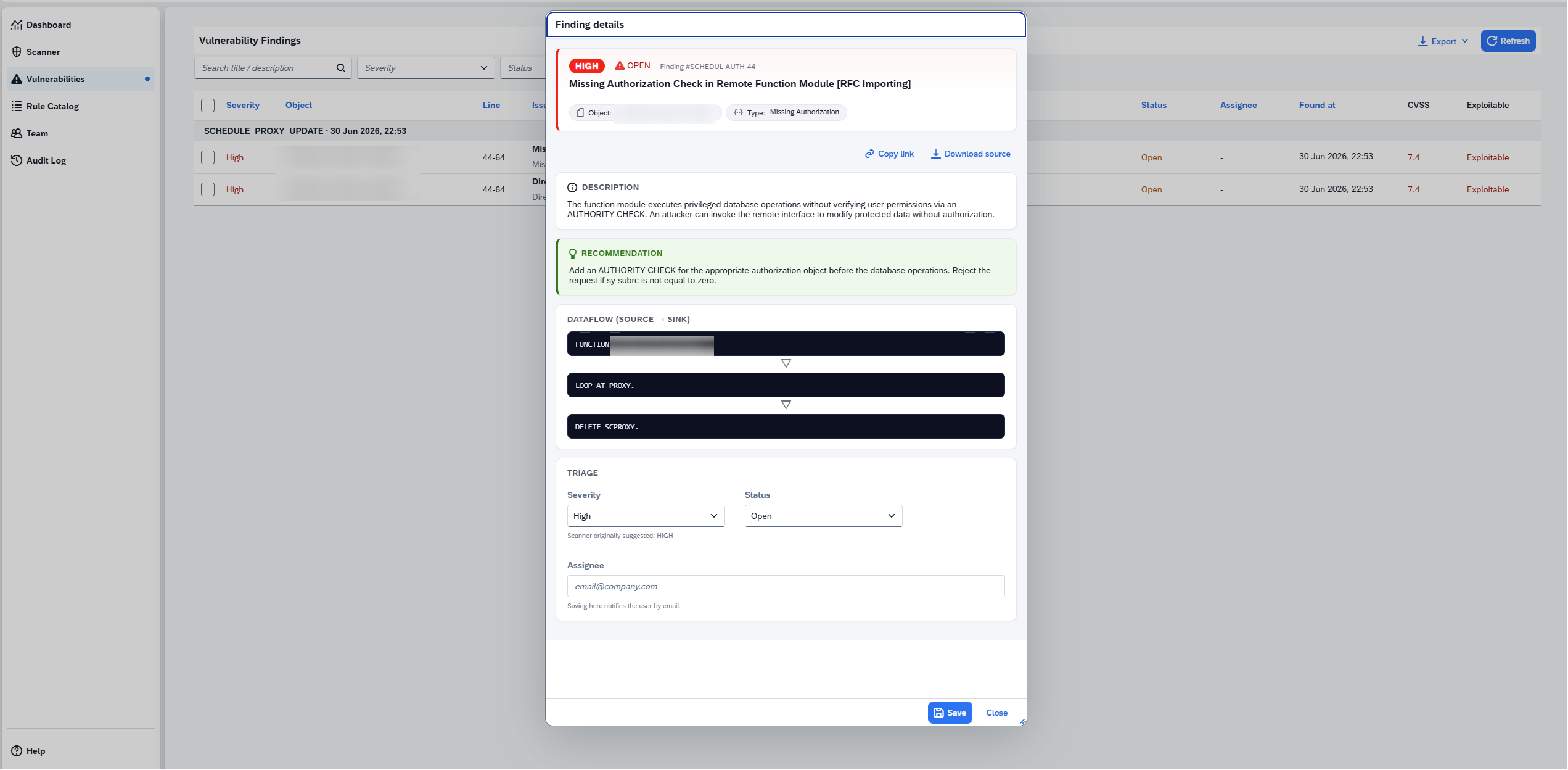Click the Copy link link

coord(889,154)
